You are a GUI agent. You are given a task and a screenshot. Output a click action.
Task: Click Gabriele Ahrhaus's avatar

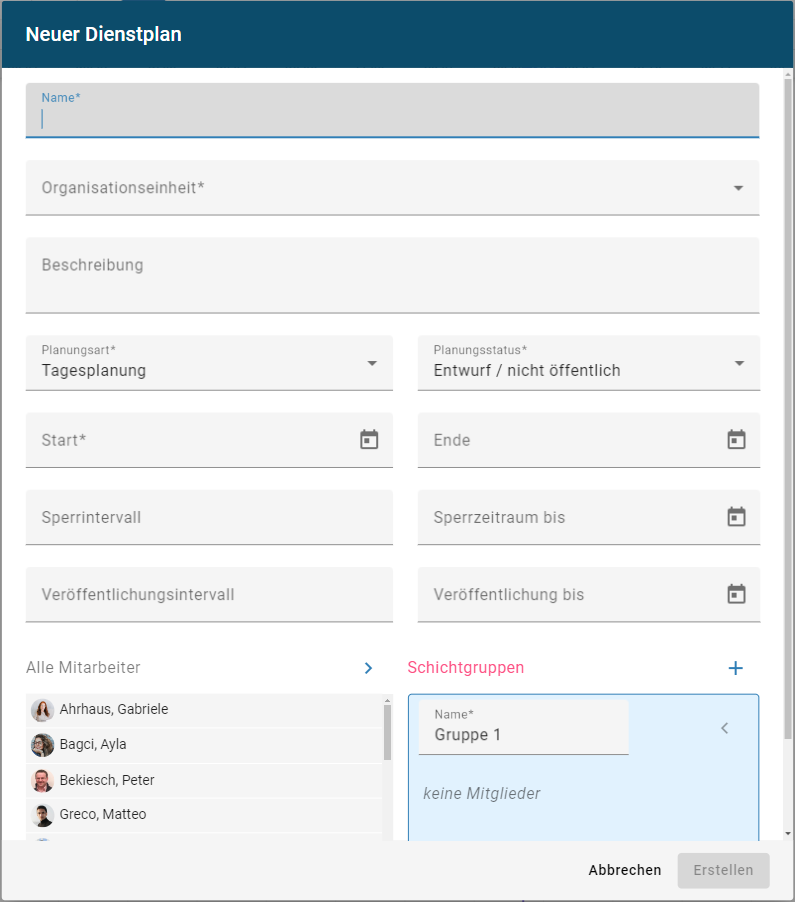point(42,710)
